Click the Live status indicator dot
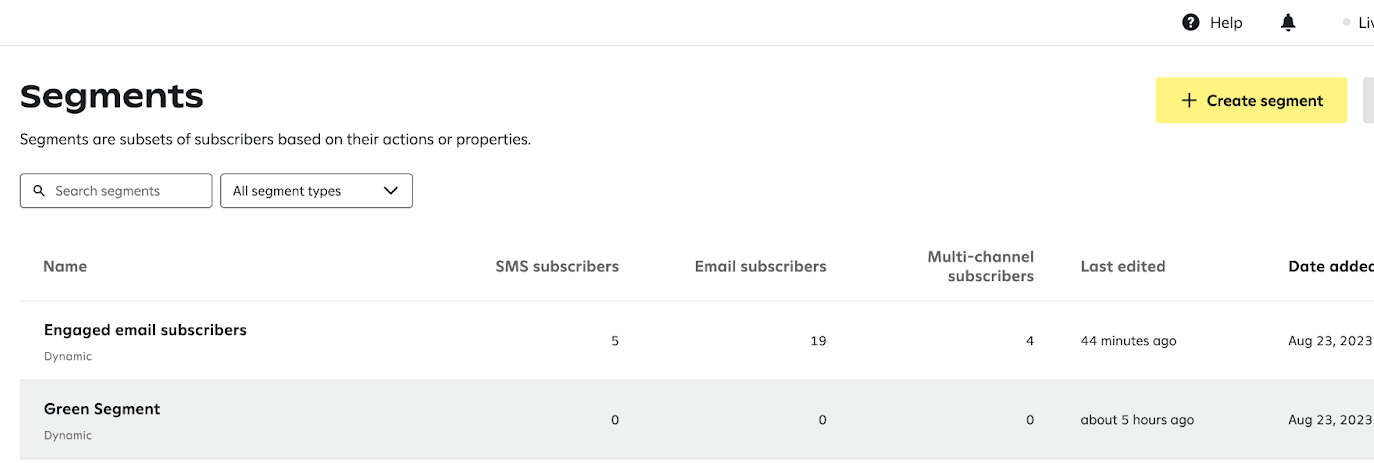The width and height of the screenshot is (1374, 463). coord(1347,23)
